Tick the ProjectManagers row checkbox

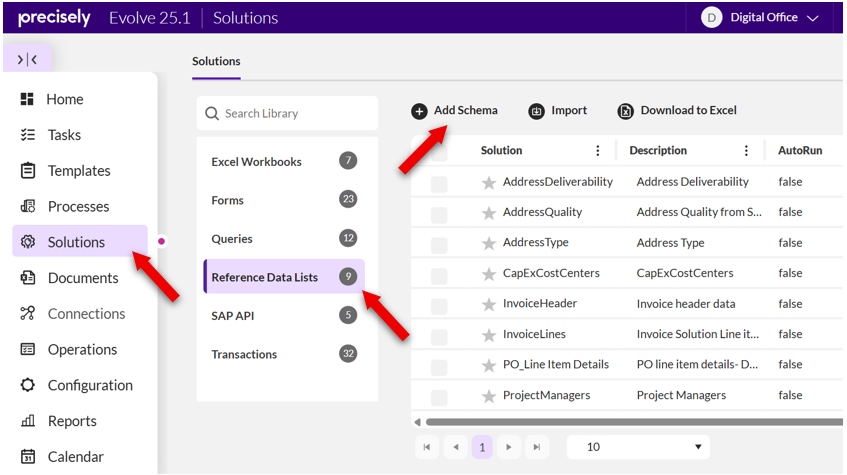click(x=439, y=396)
